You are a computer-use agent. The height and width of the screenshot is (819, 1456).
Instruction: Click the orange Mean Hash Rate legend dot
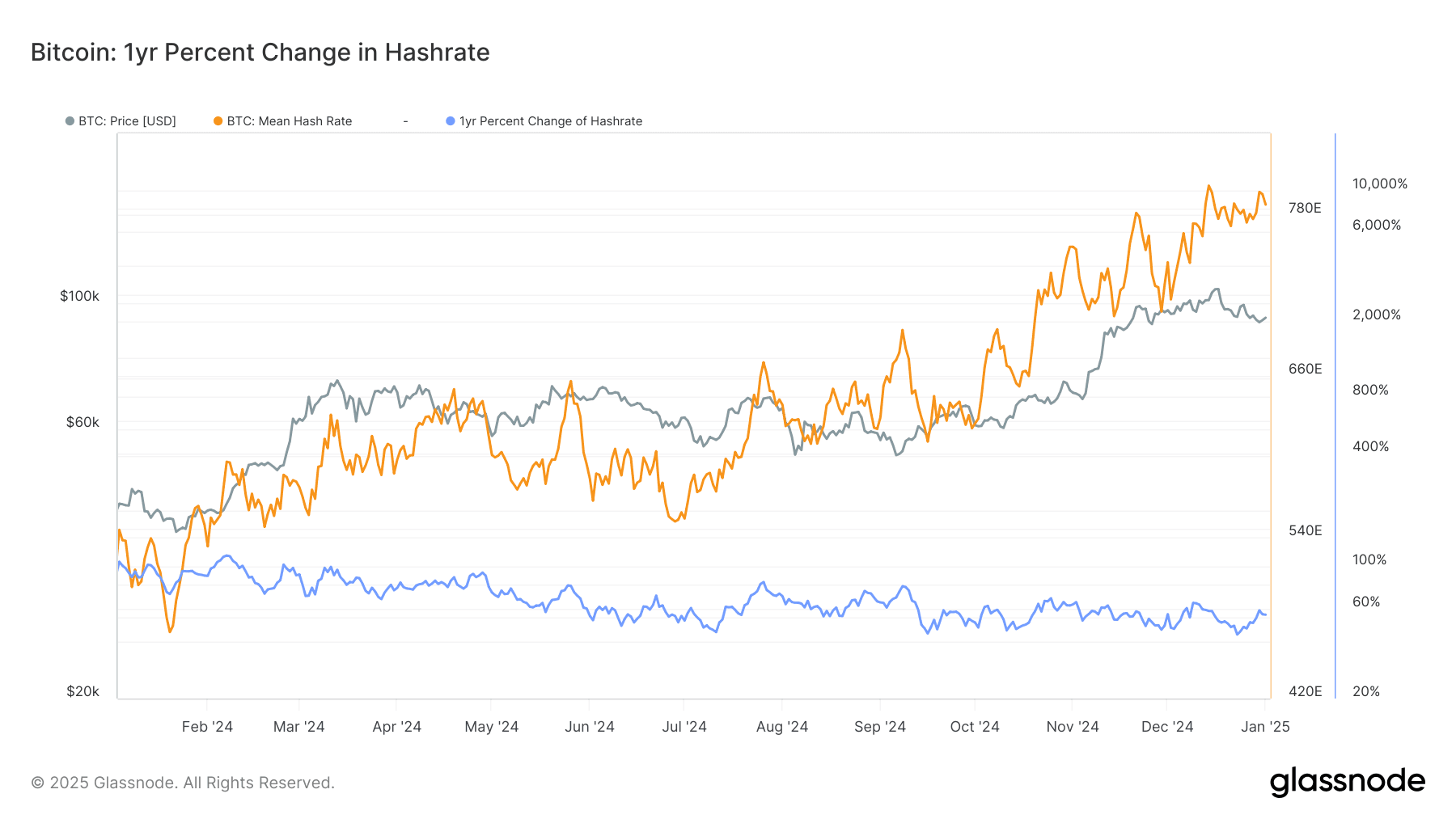(218, 121)
